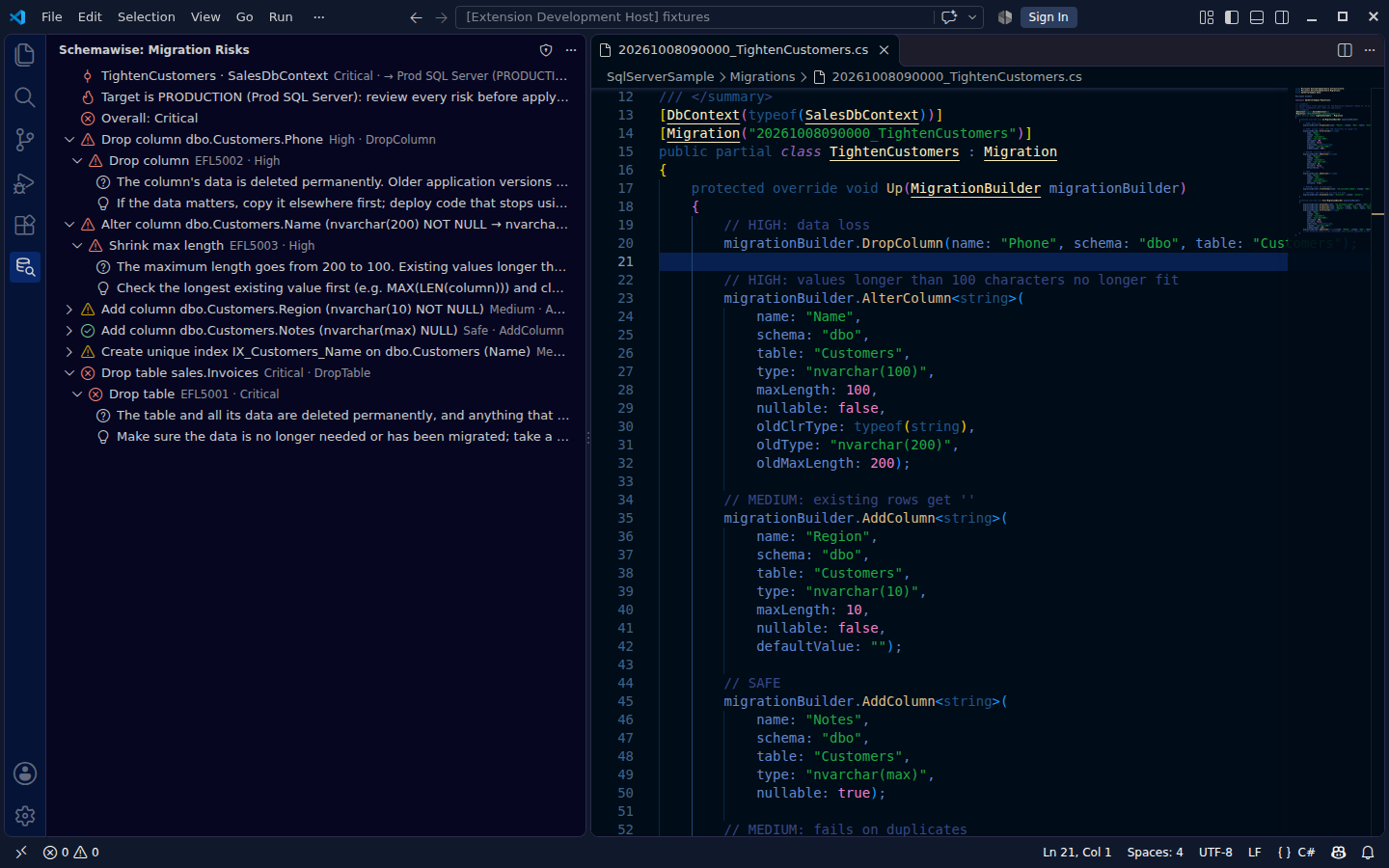This screenshot has height=868, width=1389.
Task: Open the Go menu
Action: pos(245,17)
